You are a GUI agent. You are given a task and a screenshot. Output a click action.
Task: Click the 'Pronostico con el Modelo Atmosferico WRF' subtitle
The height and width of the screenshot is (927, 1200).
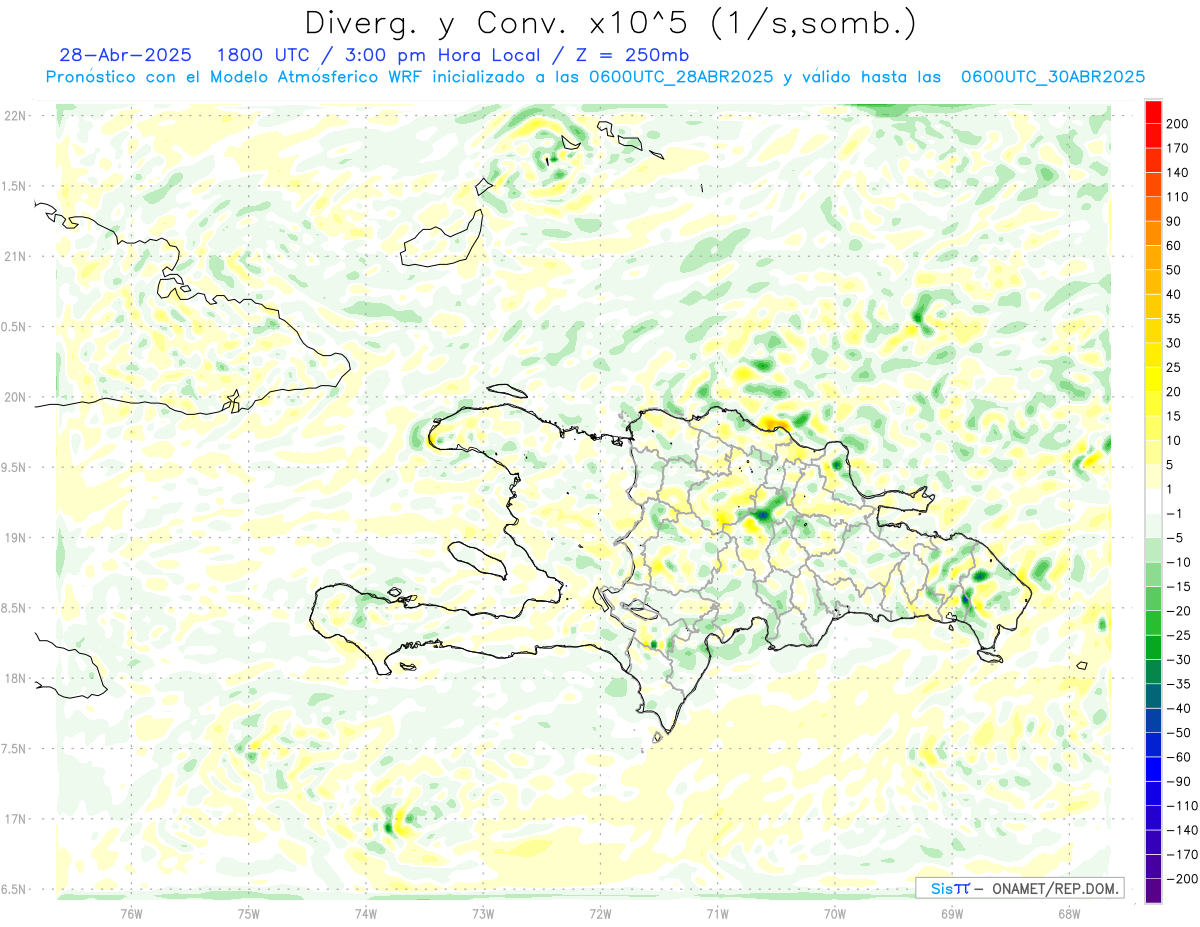click(x=235, y=77)
